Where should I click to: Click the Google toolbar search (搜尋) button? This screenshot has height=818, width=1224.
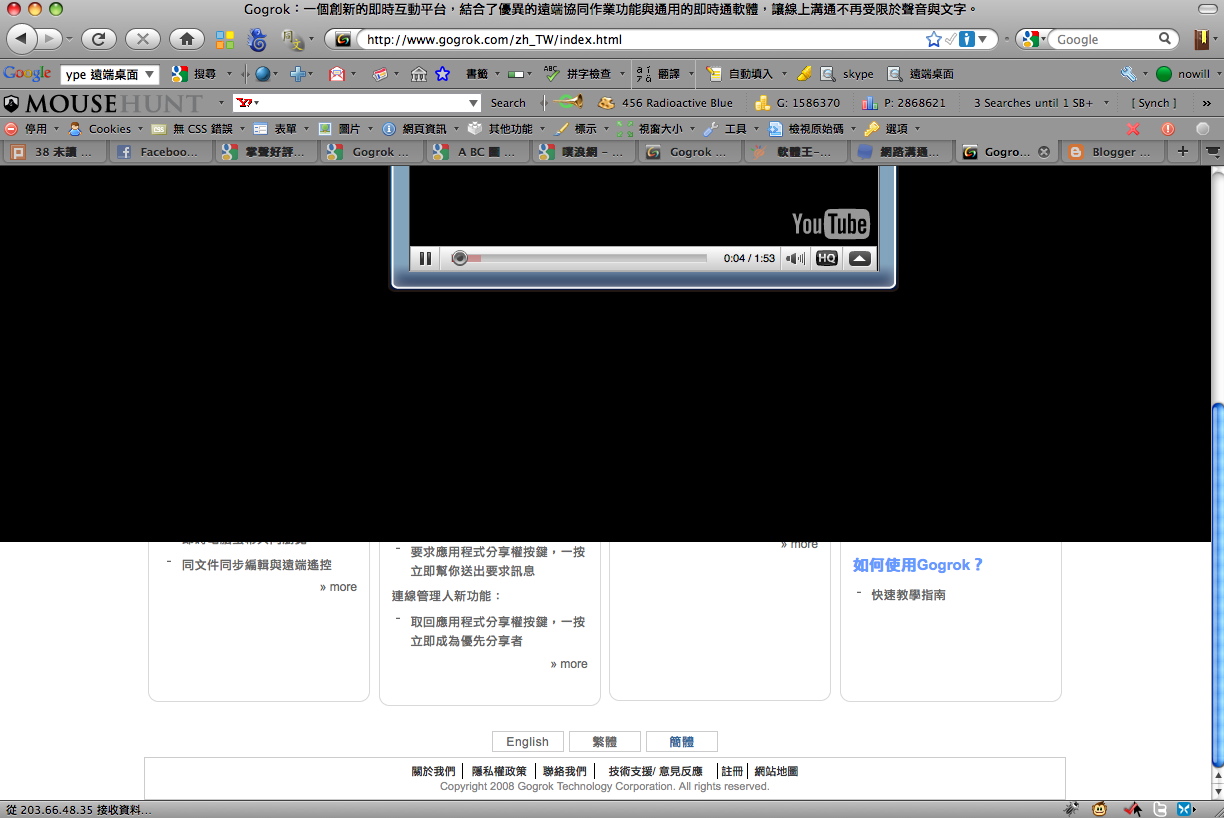click(x=196, y=74)
